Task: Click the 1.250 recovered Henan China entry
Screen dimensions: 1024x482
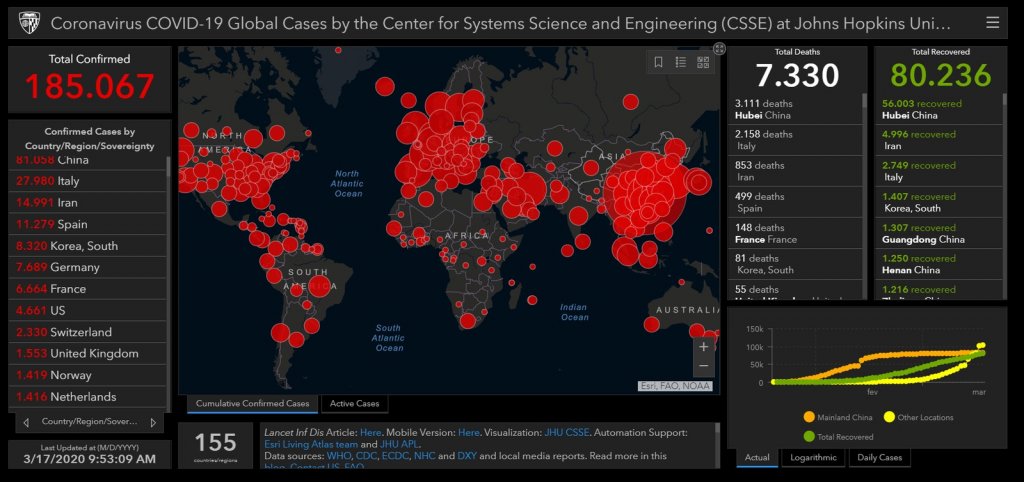Action: click(x=938, y=264)
